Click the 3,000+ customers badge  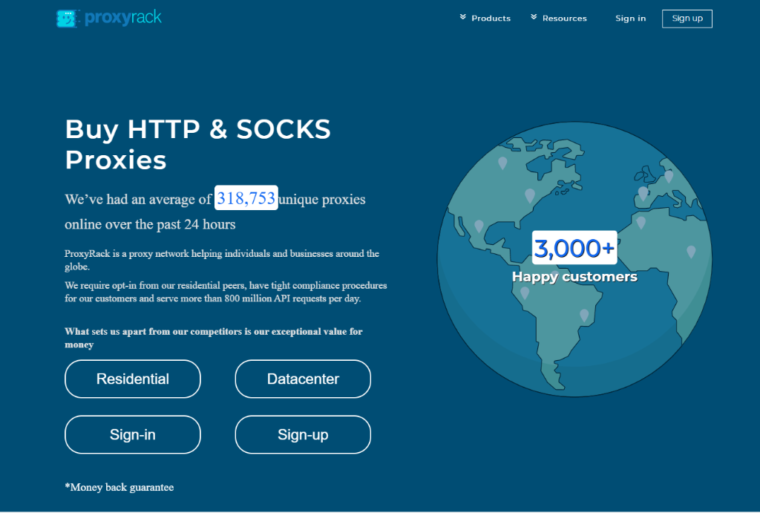click(x=574, y=248)
